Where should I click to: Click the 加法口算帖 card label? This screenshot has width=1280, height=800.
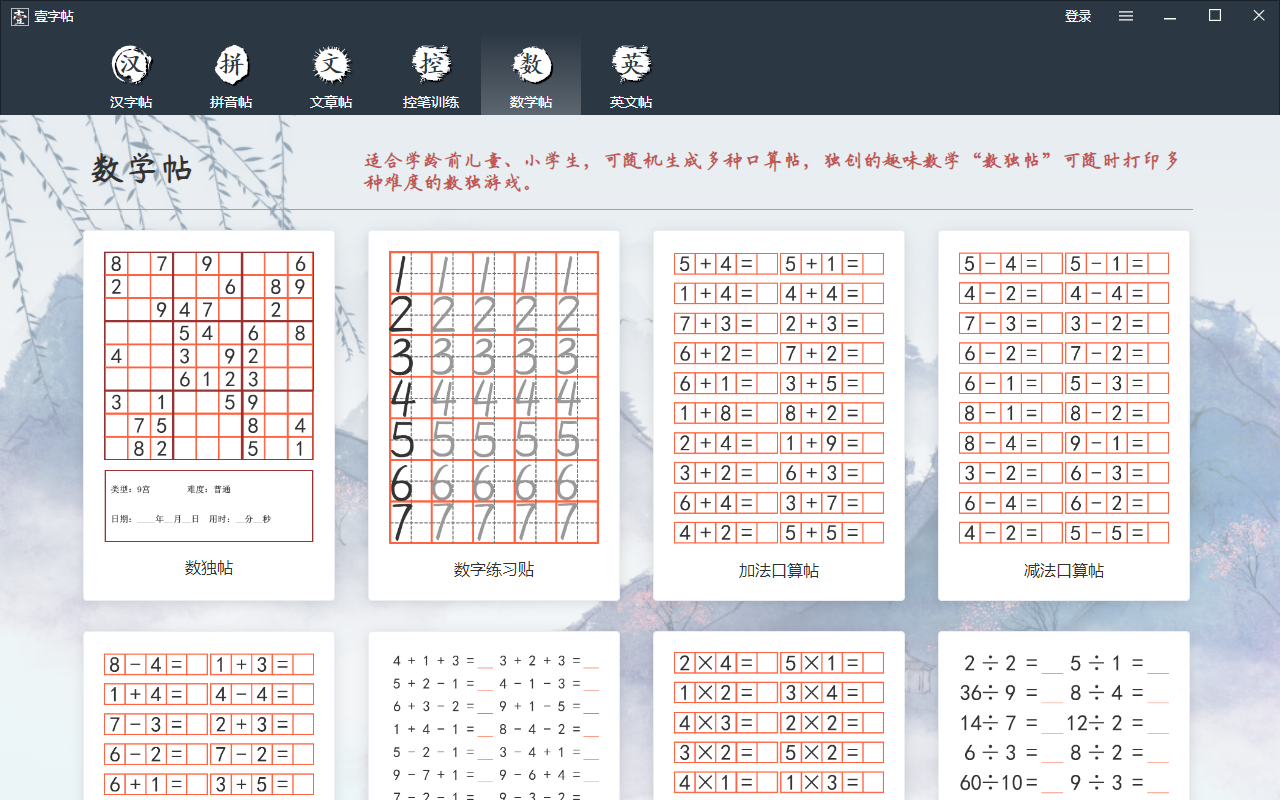click(x=779, y=571)
